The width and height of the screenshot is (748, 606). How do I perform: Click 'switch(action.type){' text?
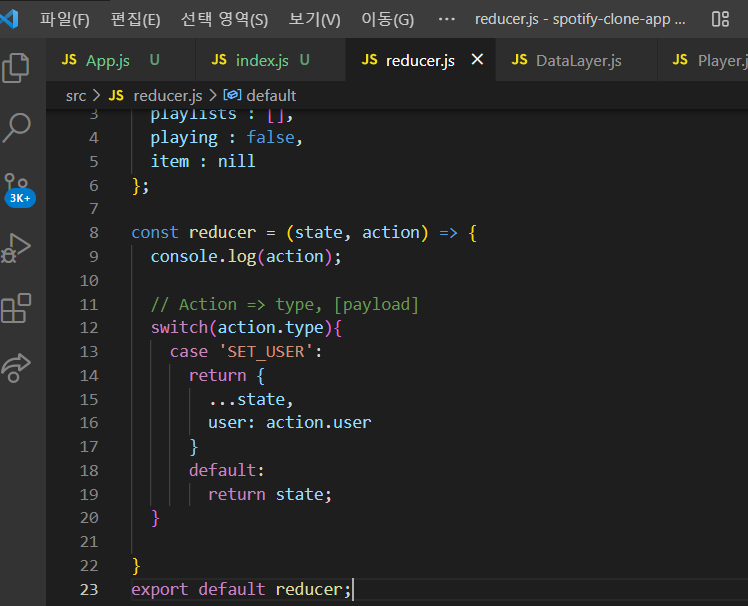pos(246,328)
